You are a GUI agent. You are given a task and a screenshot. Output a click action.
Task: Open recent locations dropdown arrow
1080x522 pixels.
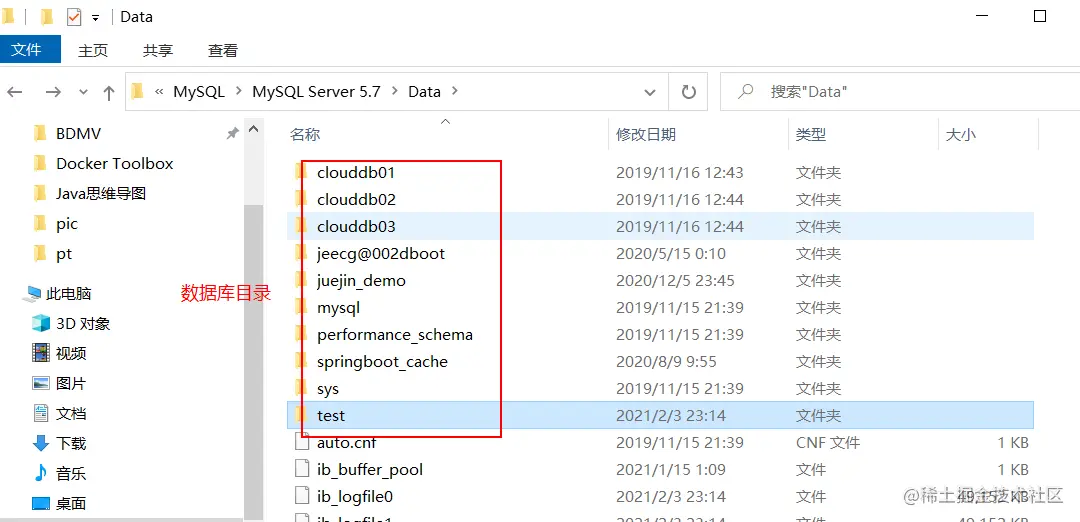coord(84,92)
